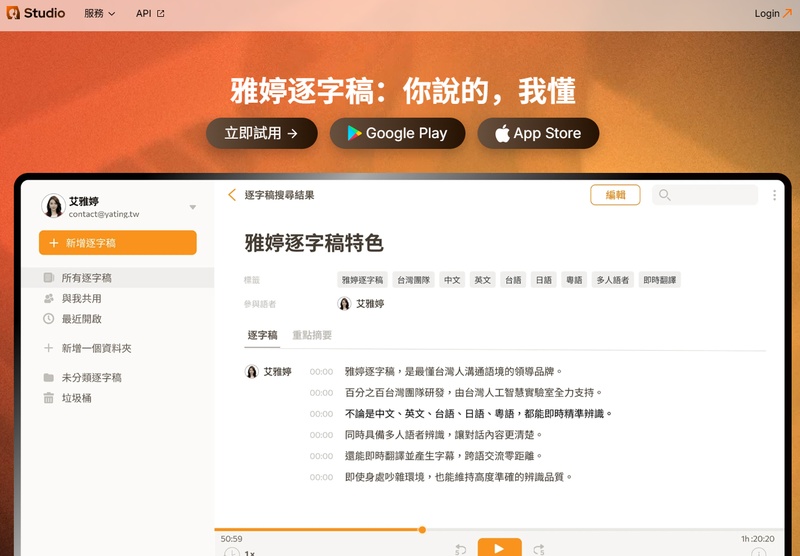Switch to the 重點摘要 tab
This screenshot has width=800, height=556.
pyautogui.click(x=312, y=335)
